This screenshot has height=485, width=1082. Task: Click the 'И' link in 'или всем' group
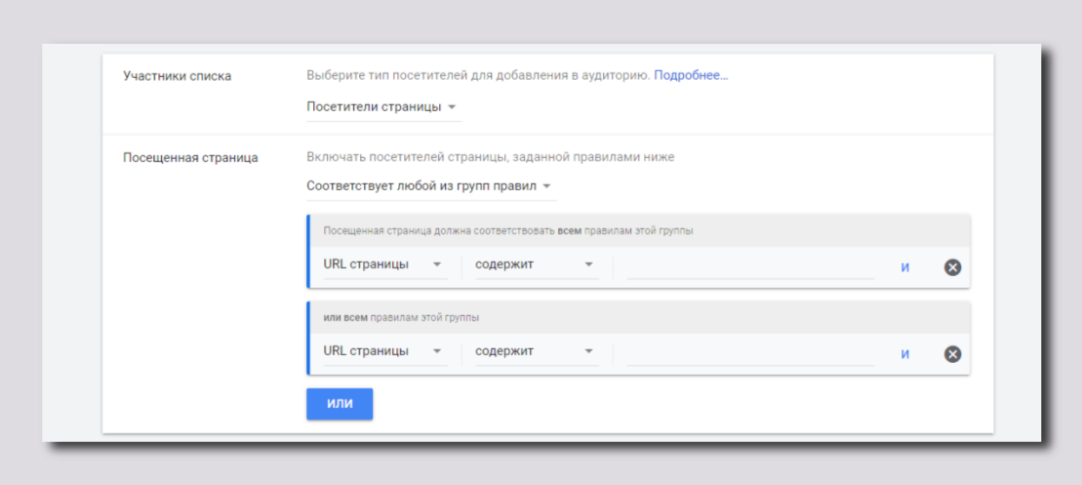click(905, 354)
